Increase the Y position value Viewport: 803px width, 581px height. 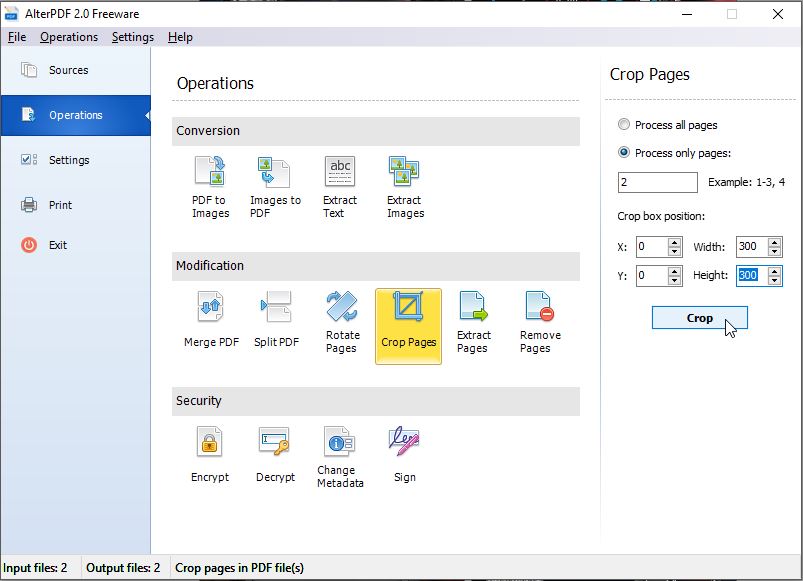tap(674, 271)
